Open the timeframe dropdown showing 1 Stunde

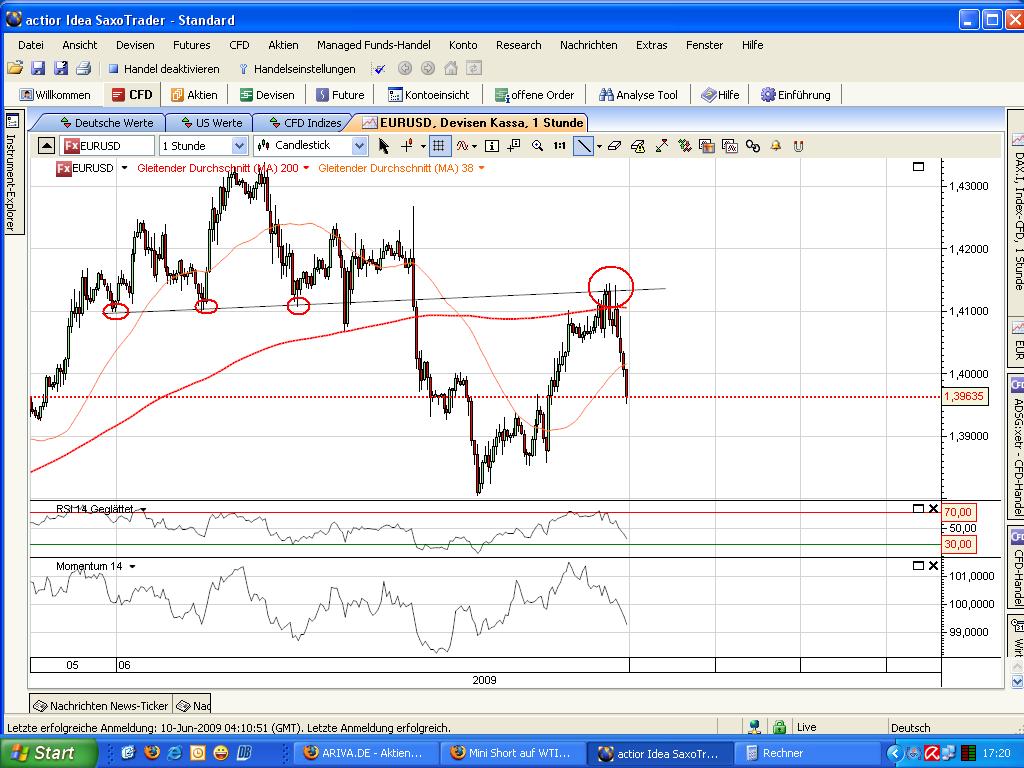point(239,145)
